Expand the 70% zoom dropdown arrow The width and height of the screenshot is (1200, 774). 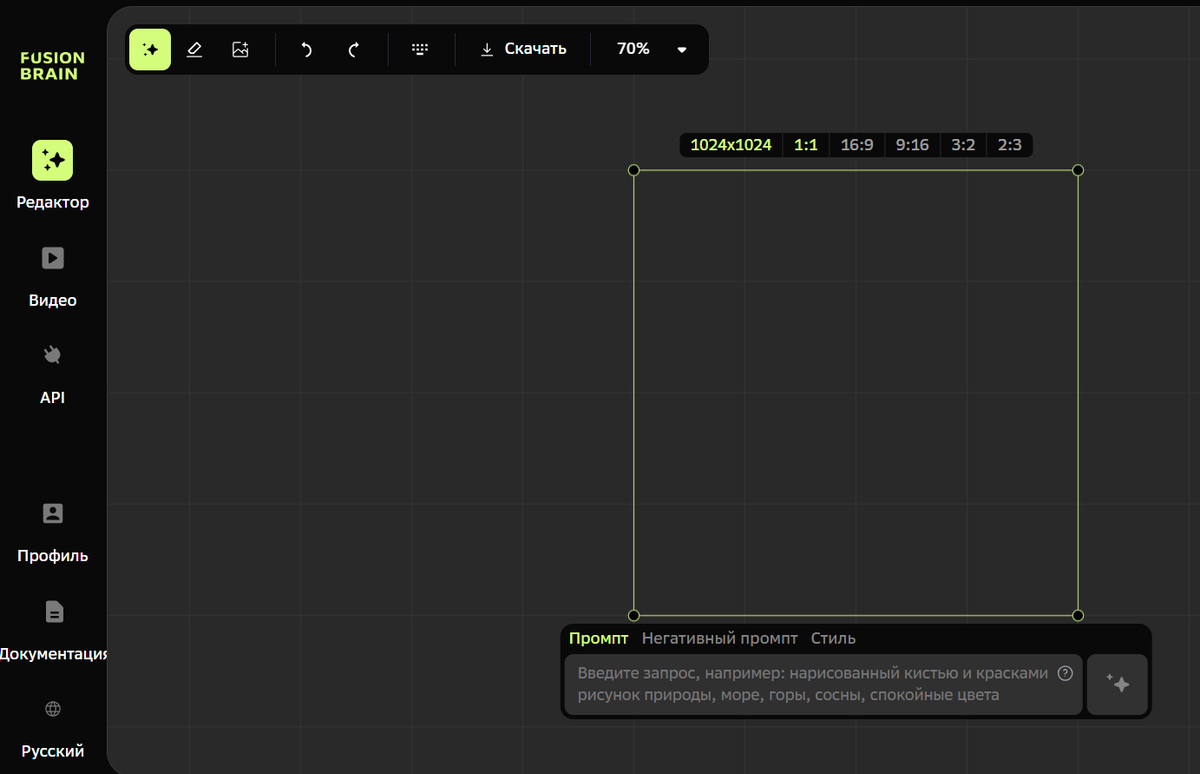click(682, 49)
